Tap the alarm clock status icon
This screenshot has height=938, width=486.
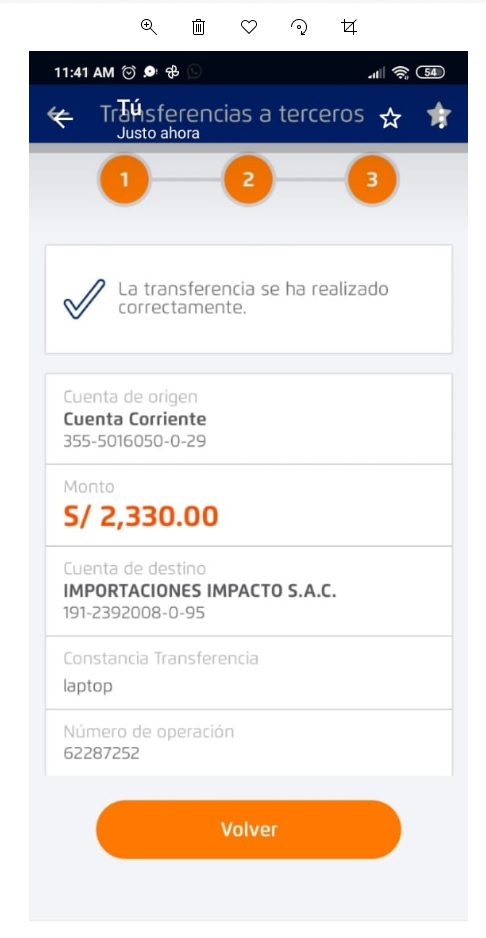(x=129, y=72)
